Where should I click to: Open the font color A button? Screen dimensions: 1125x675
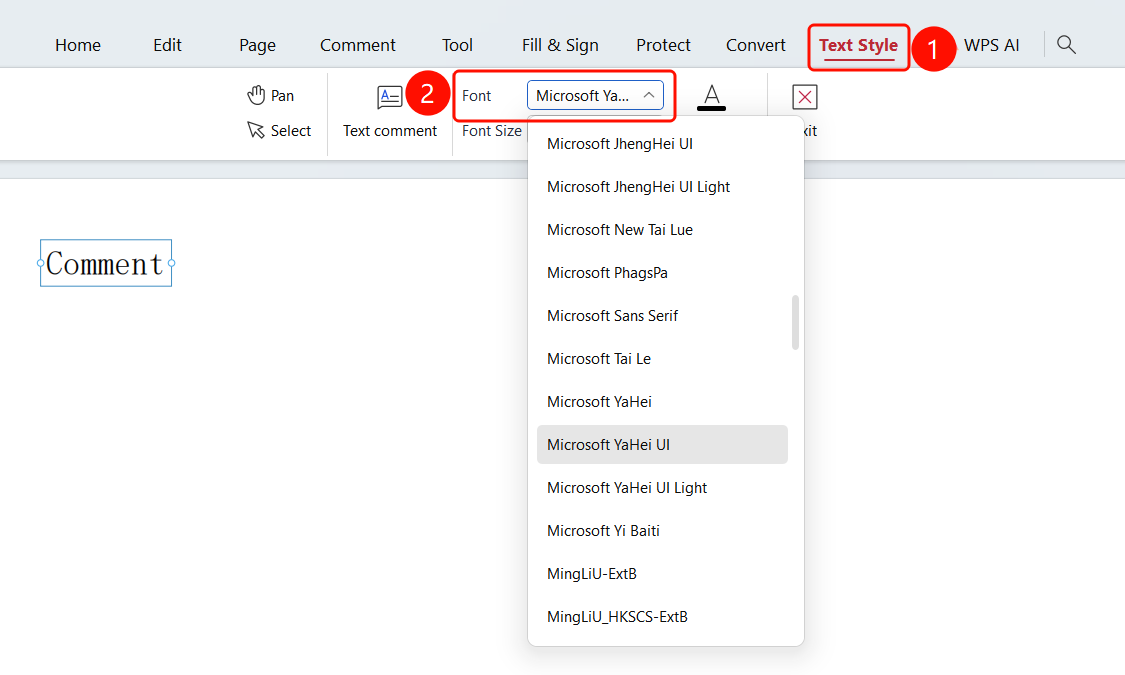click(711, 97)
